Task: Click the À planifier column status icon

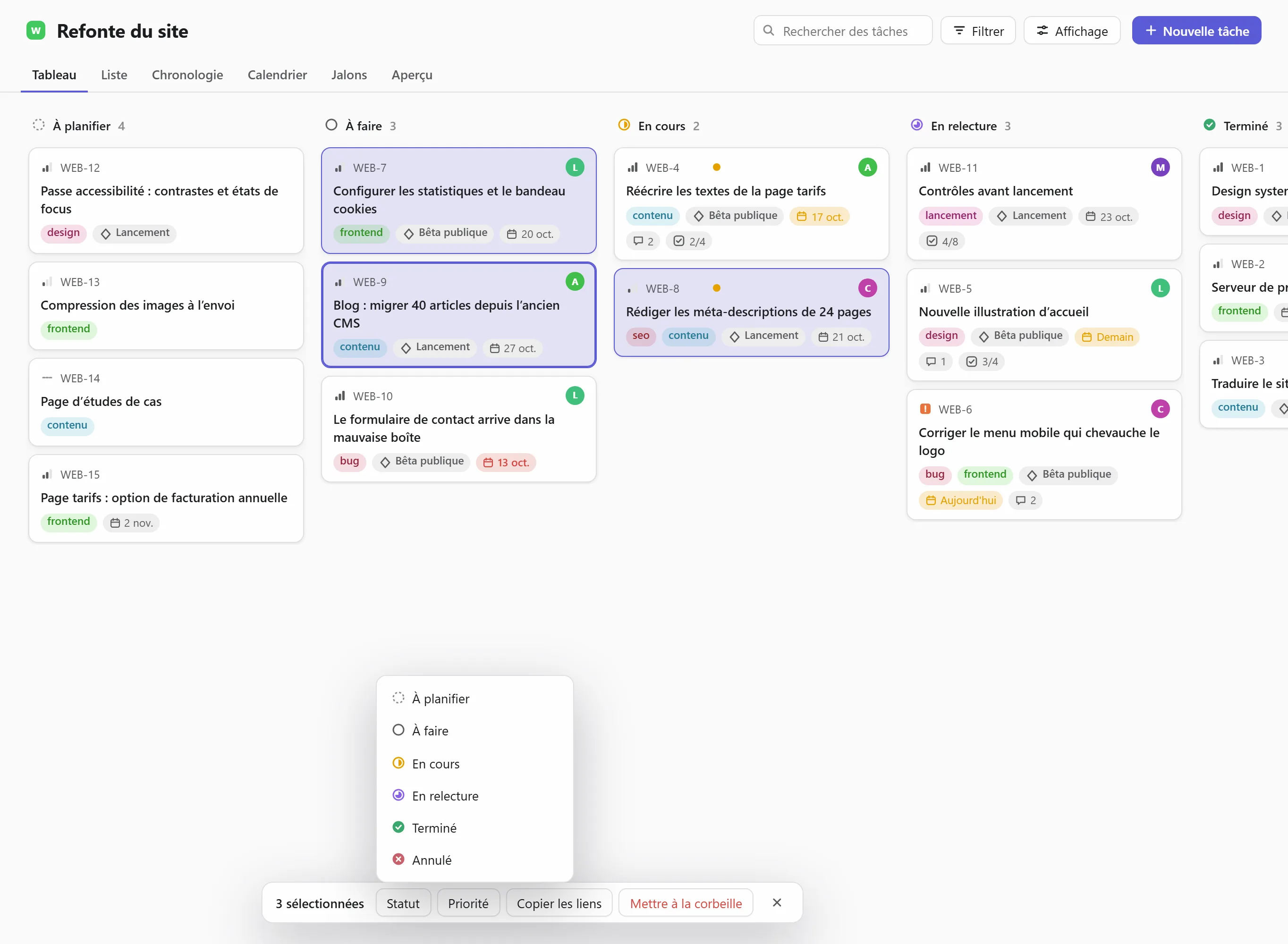Action: click(x=38, y=125)
